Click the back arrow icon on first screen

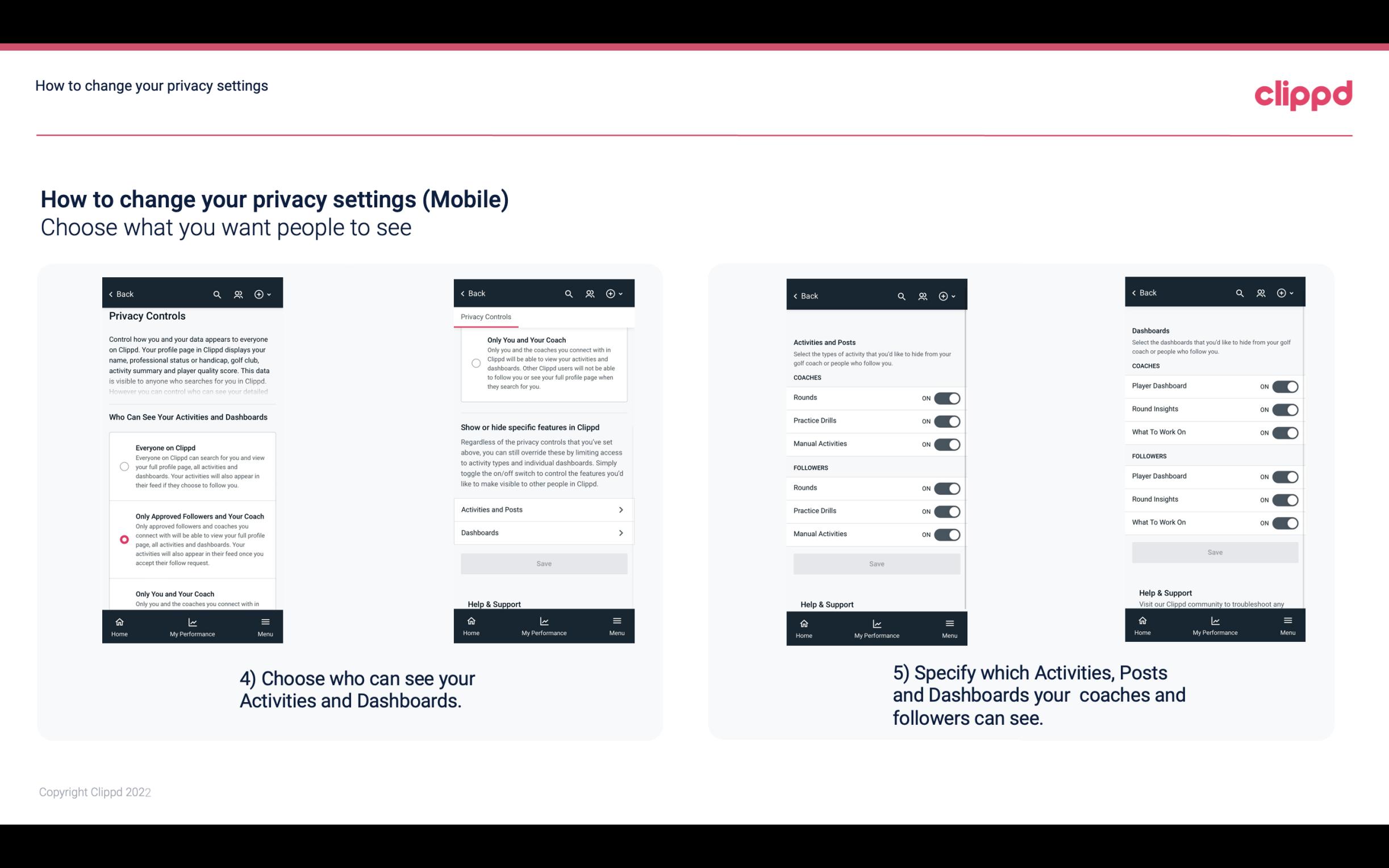[x=111, y=293]
